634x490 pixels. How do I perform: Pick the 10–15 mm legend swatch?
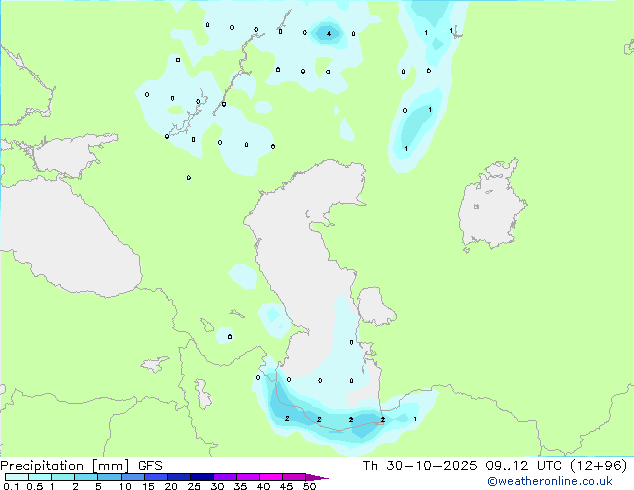[132, 477]
